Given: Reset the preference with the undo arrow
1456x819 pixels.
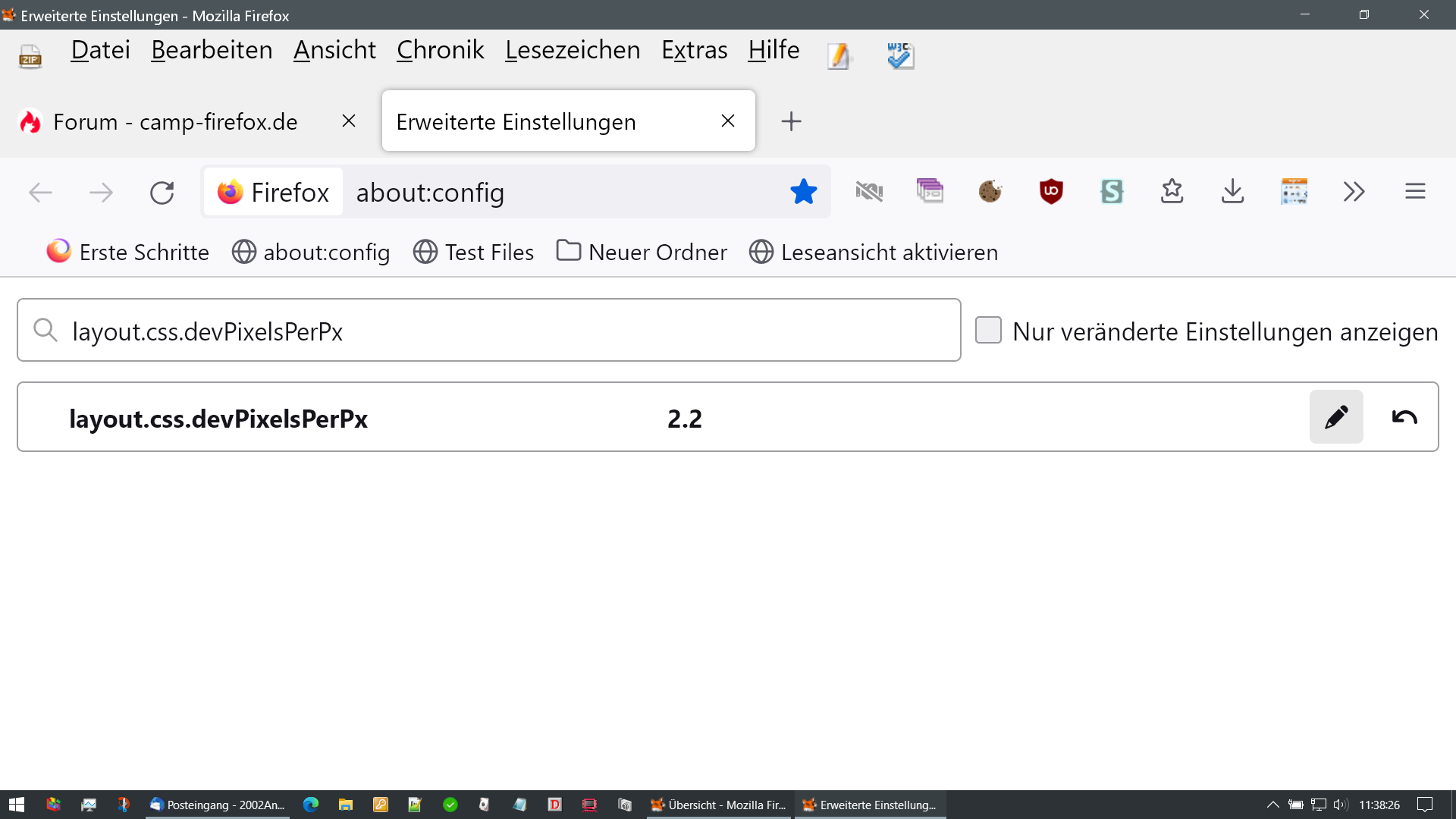Looking at the screenshot, I should click(x=1404, y=417).
